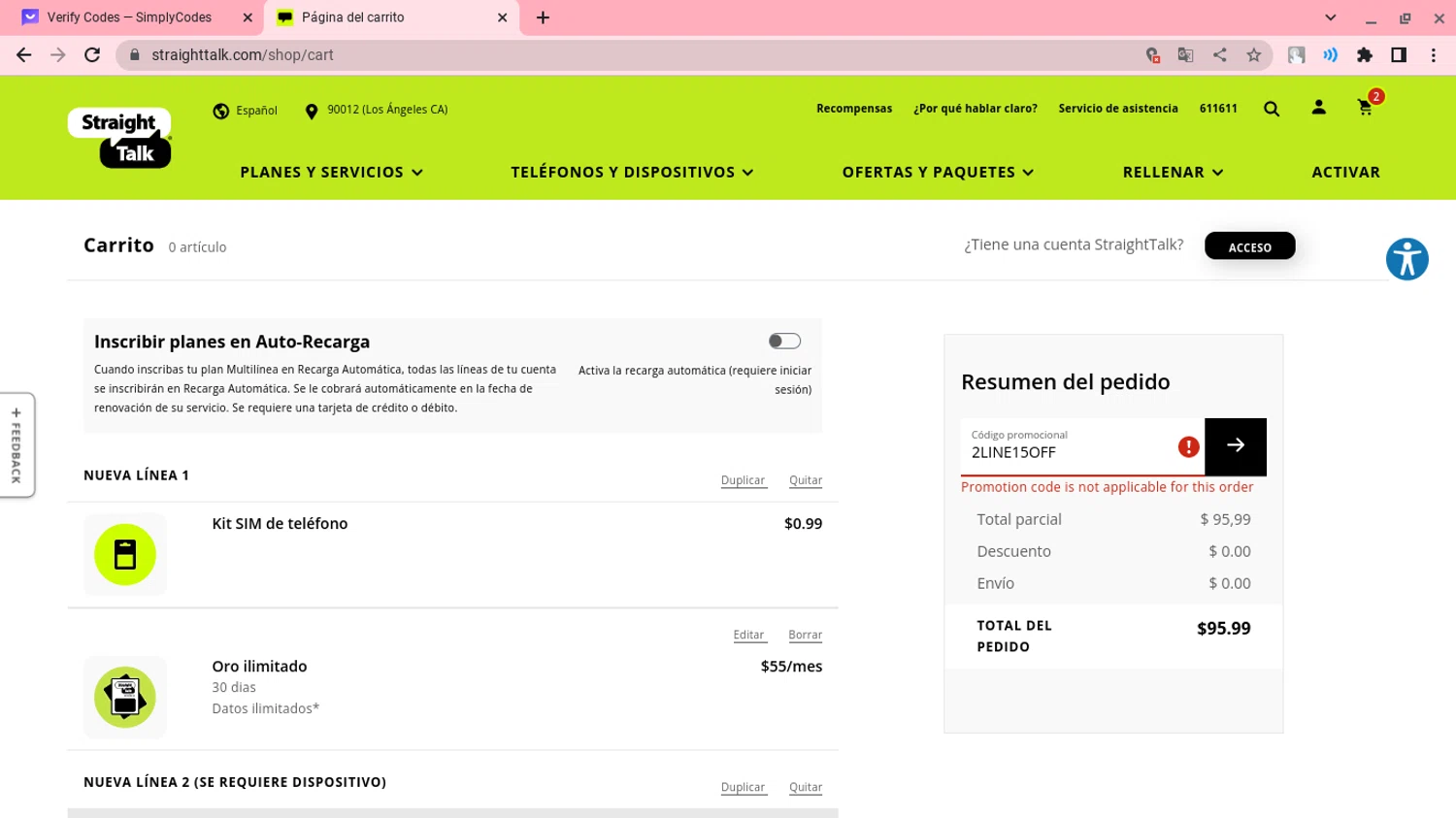
Task: Click the share page icon in address bar
Action: (x=1220, y=55)
